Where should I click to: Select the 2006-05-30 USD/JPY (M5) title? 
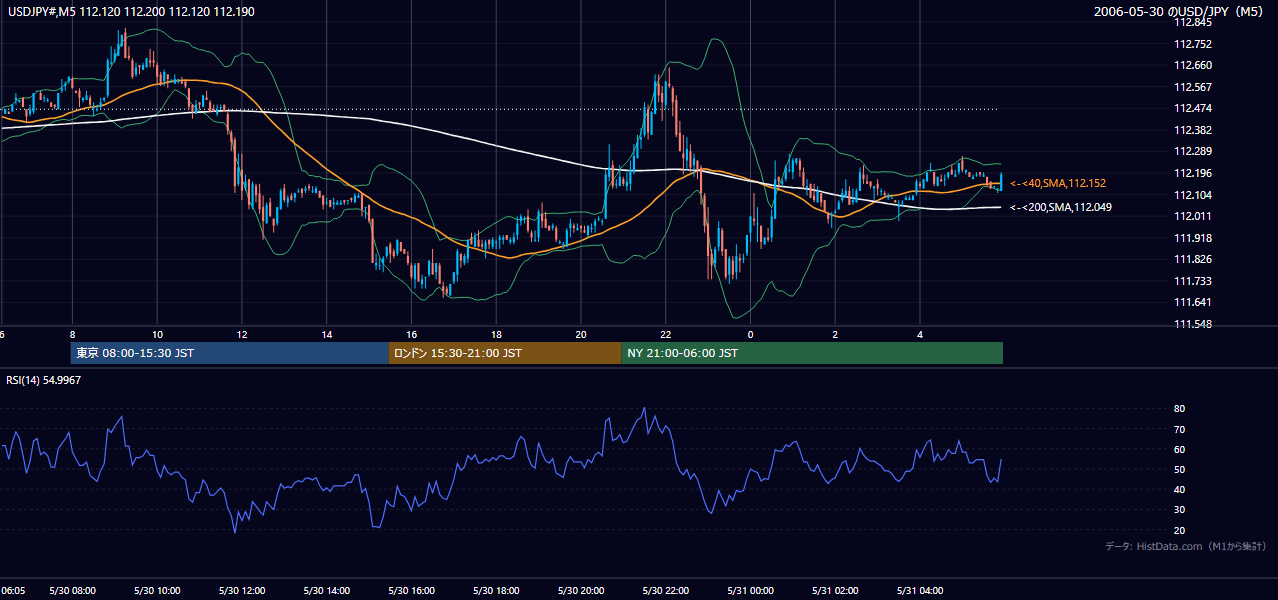1180,12
